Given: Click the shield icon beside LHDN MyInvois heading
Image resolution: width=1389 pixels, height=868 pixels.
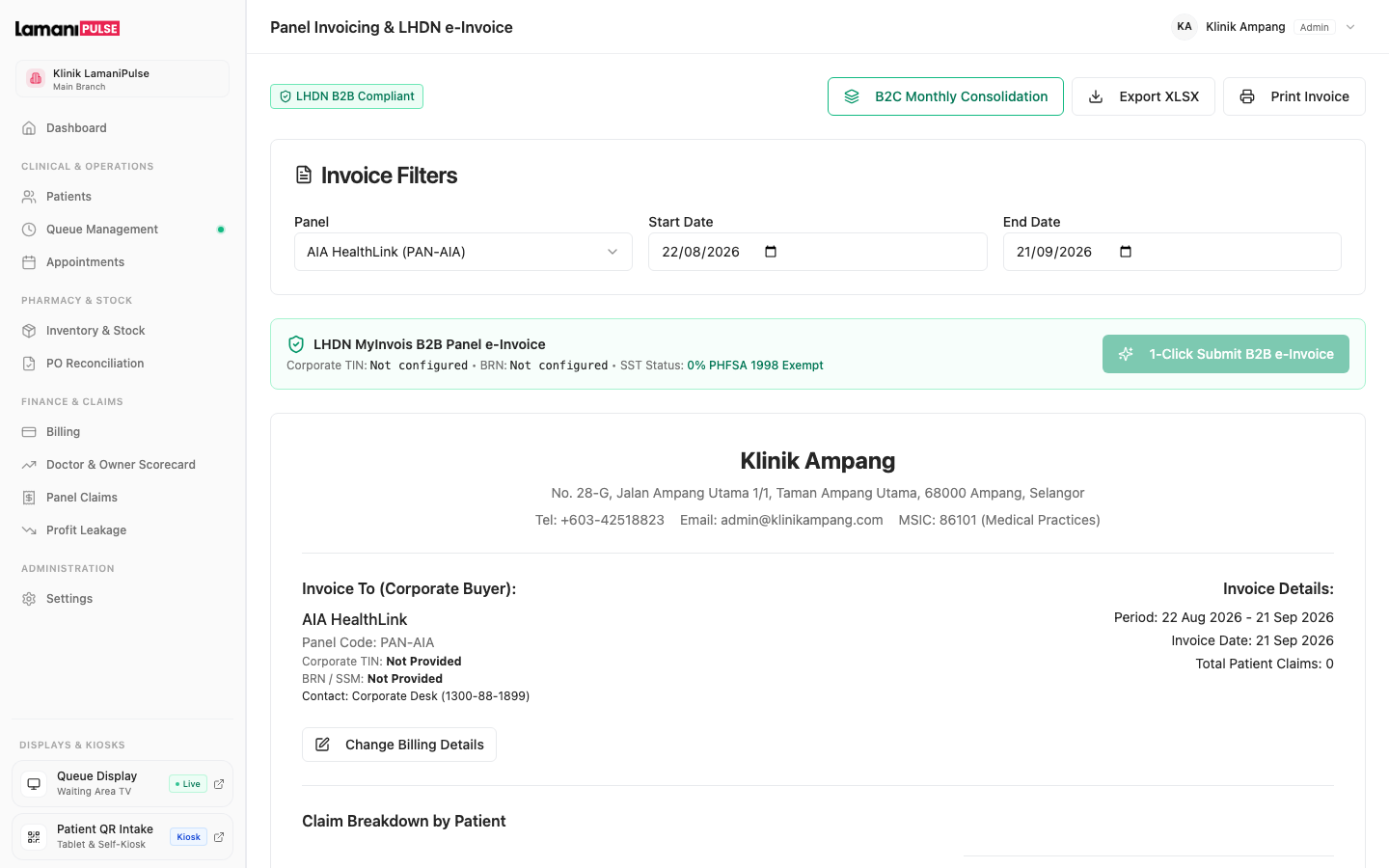Looking at the screenshot, I should click(296, 344).
